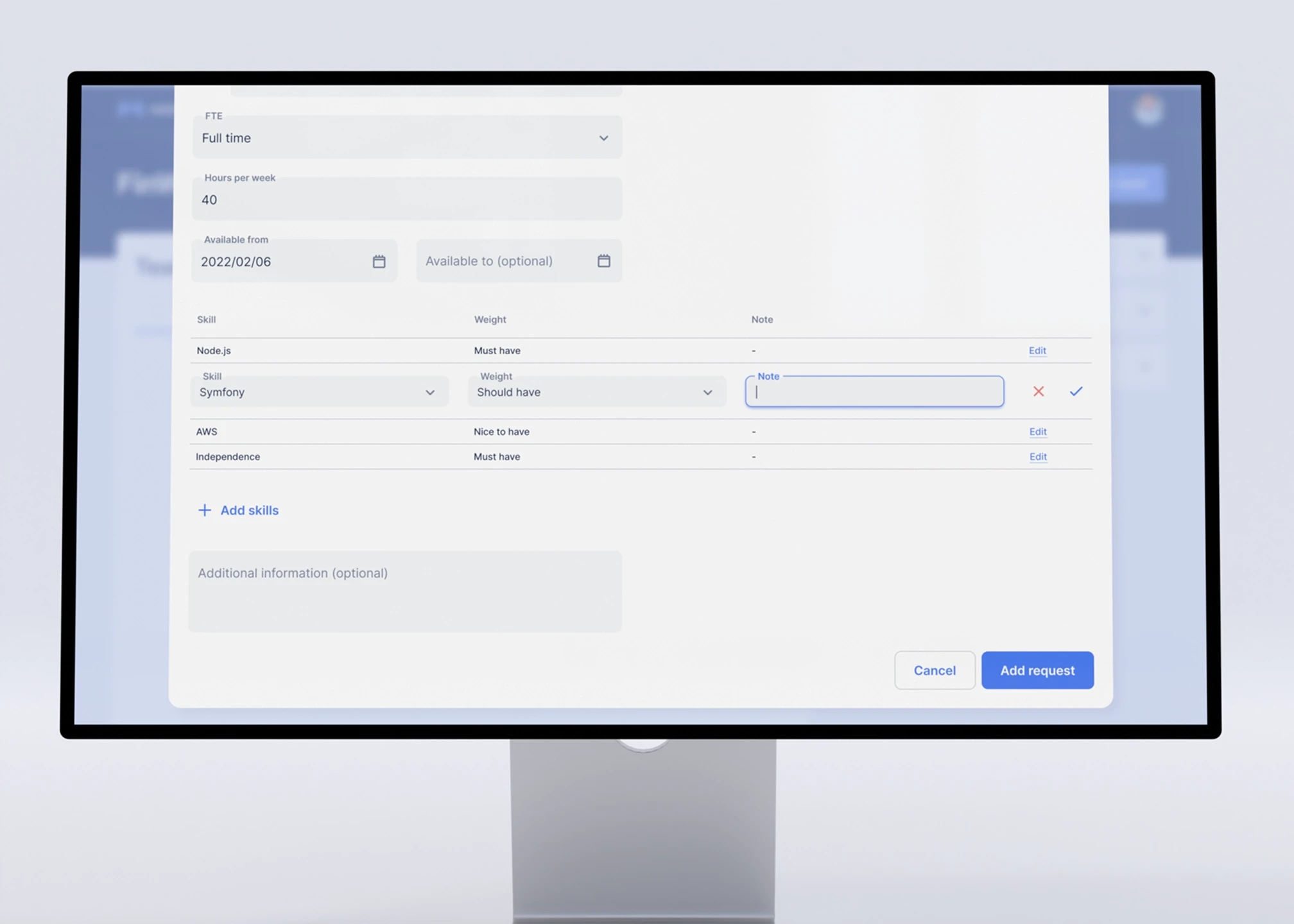Click the Additional information text area

(405, 592)
